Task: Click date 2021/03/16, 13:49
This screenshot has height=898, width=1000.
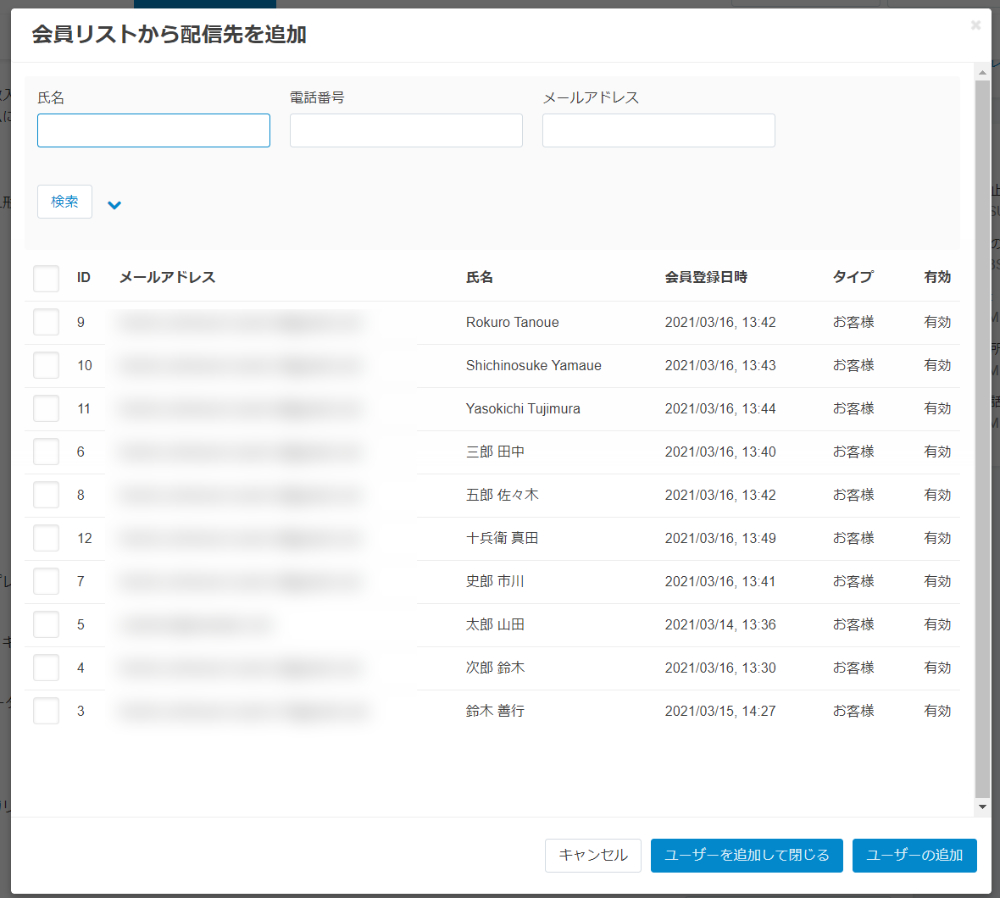Action: pos(720,538)
